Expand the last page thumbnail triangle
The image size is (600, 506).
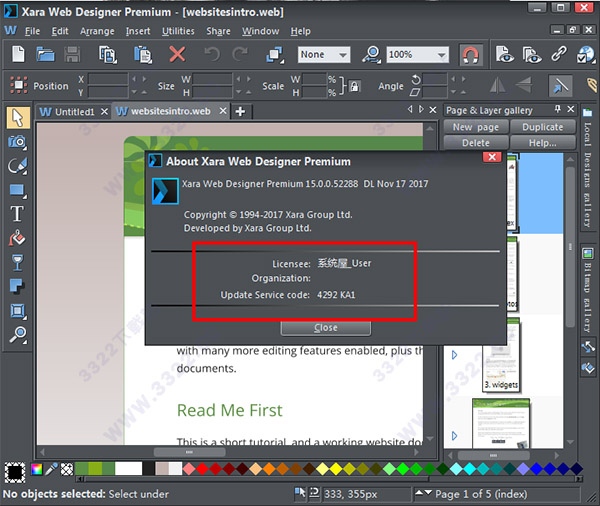[454, 436]
